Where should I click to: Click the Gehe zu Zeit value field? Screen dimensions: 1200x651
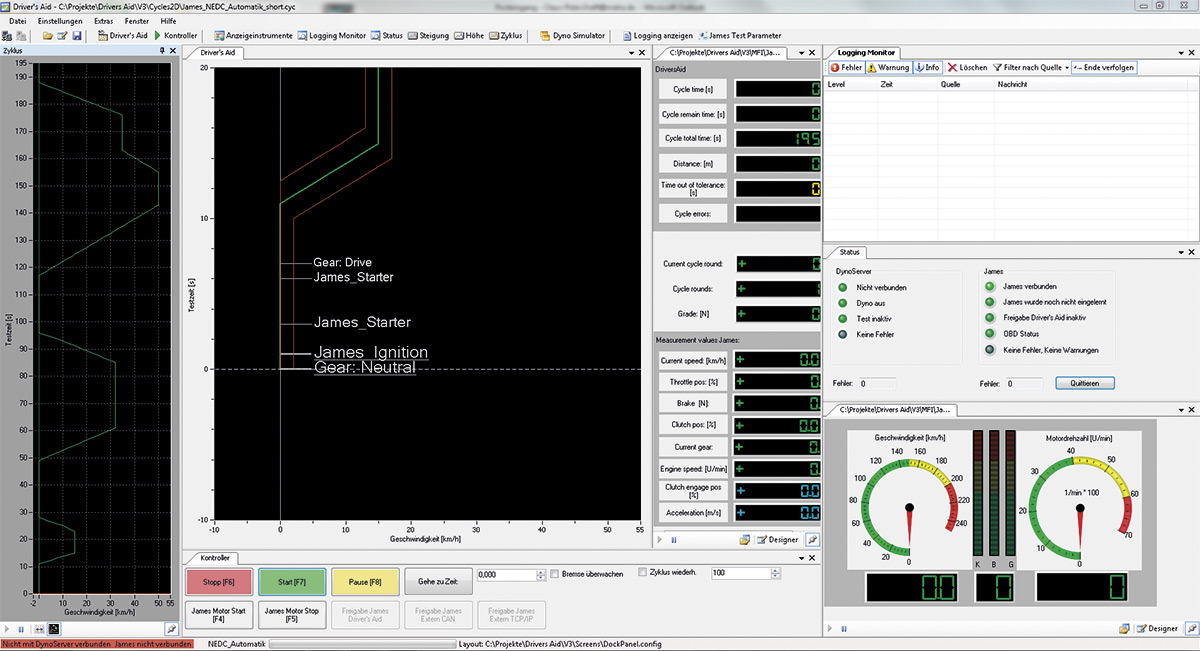pyautogui.click(x=505, y=575)
